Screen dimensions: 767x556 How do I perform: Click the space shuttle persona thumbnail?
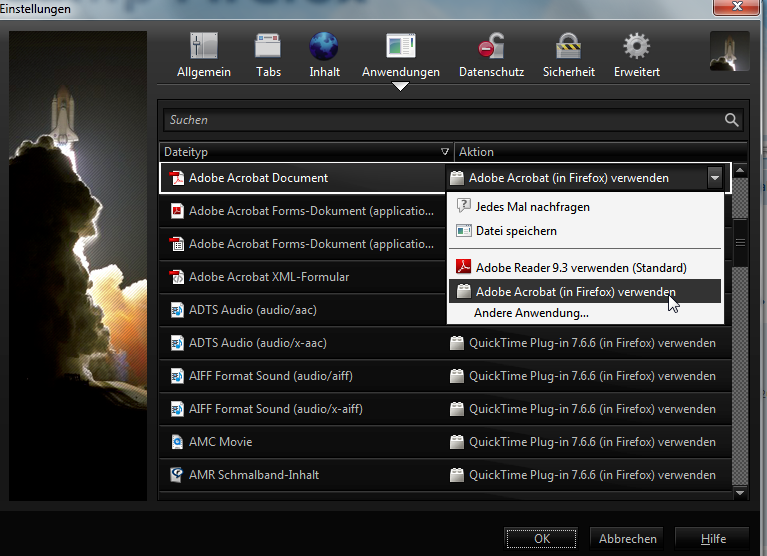[x=729, y=51]
